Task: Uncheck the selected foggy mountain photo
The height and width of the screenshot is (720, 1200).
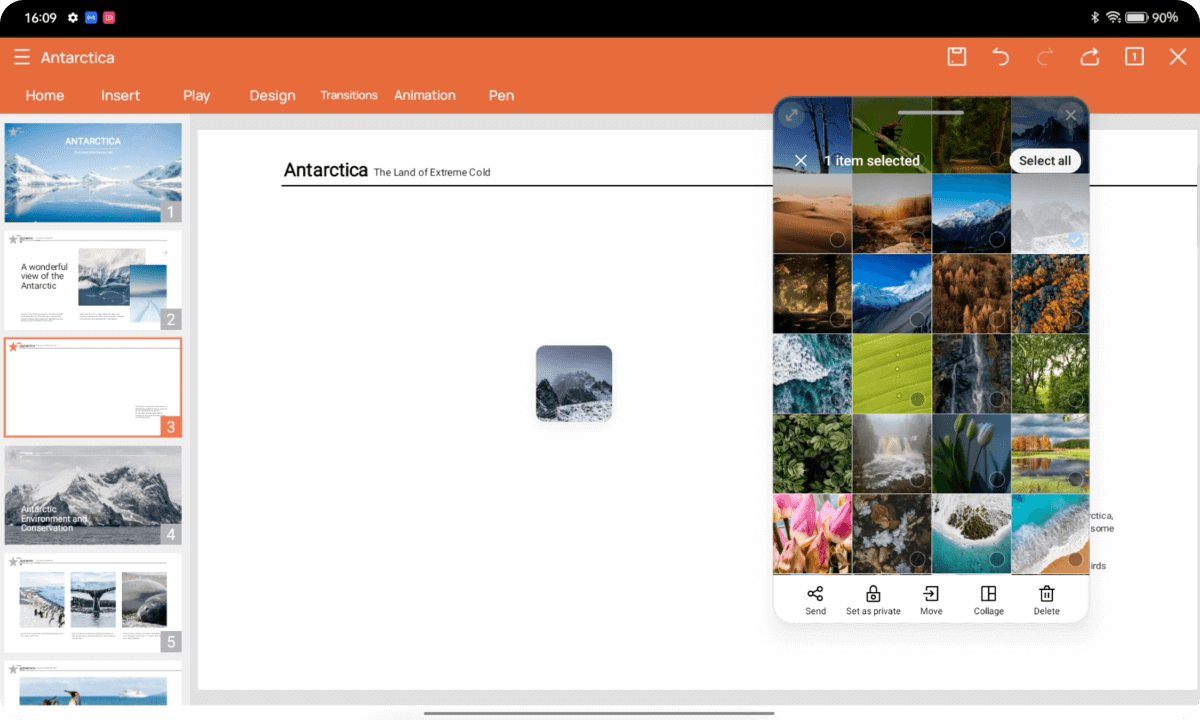Action: 1075,240
